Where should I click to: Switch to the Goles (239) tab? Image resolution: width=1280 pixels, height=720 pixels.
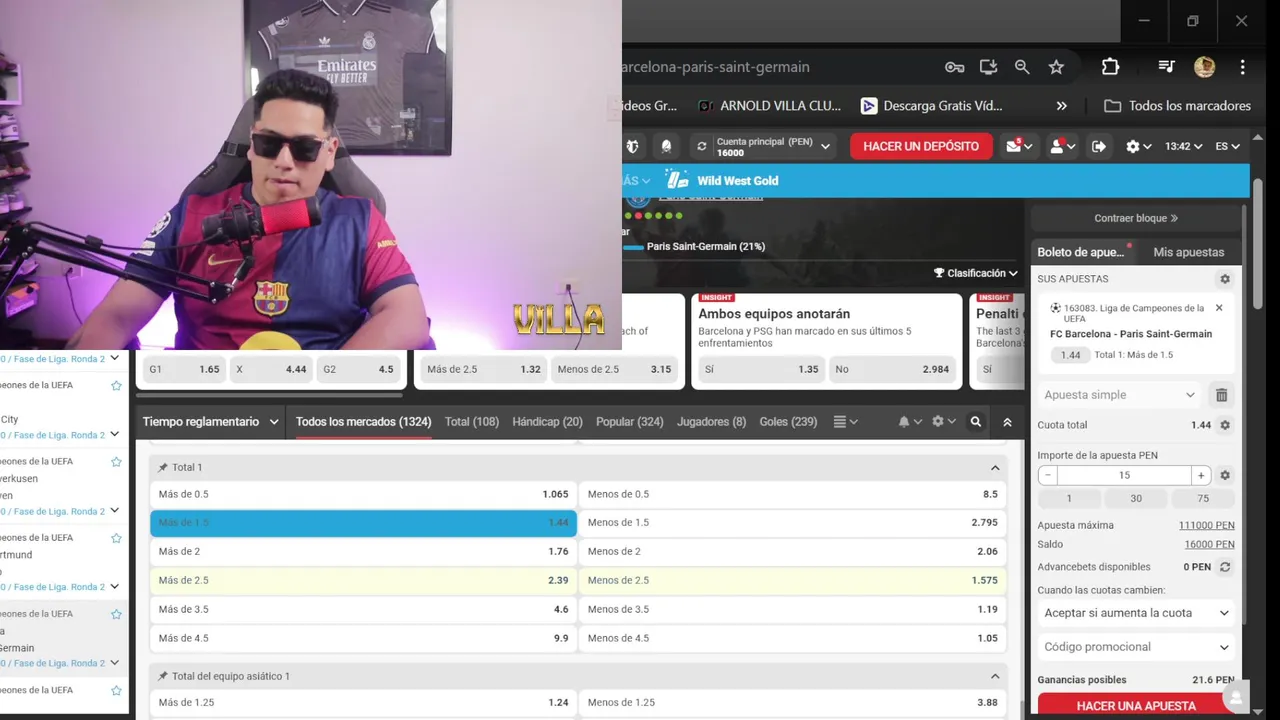[788, 422]
